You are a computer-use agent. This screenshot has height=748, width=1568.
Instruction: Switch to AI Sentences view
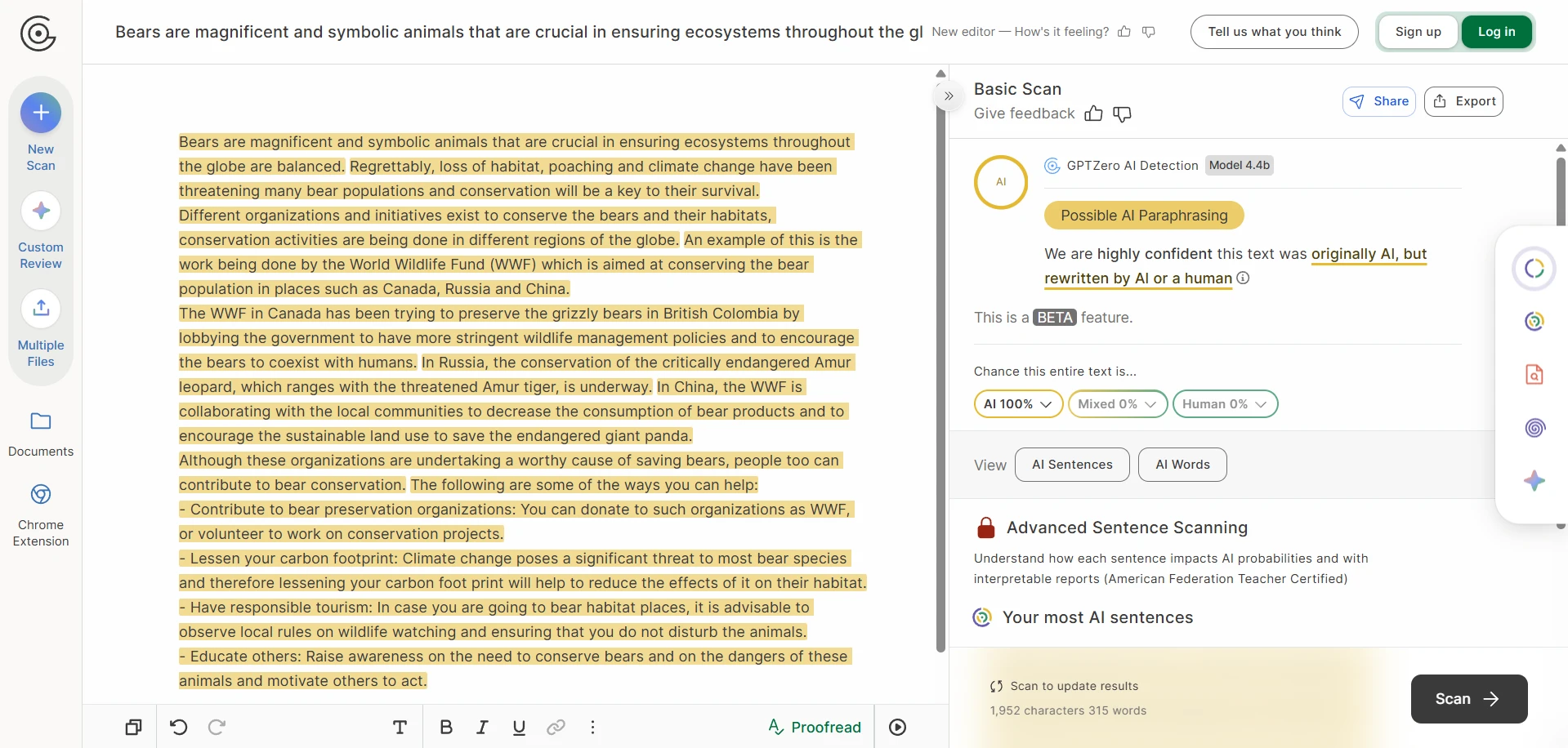[1072, 465]
